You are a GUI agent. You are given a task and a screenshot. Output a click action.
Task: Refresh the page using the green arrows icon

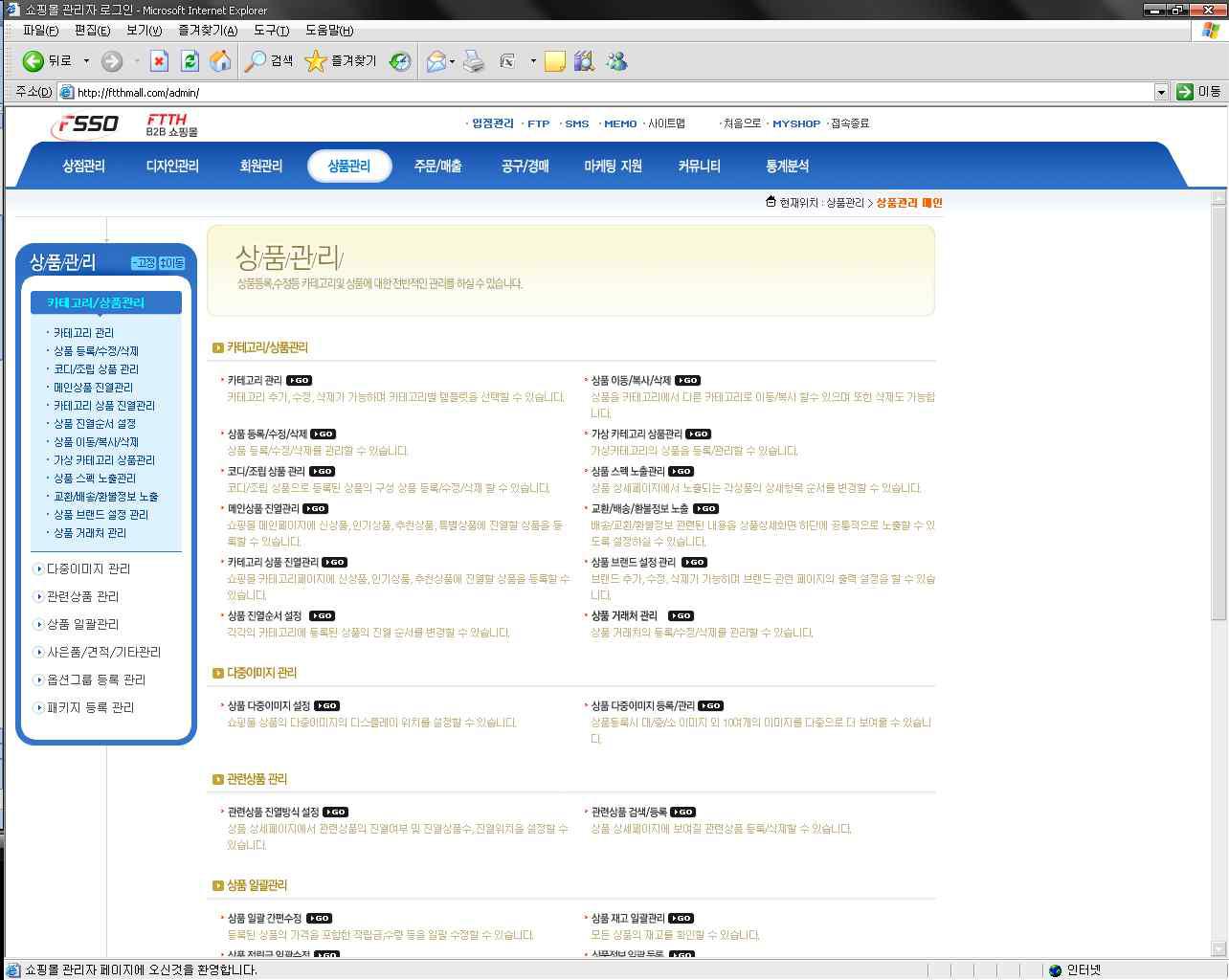point(190,61)
